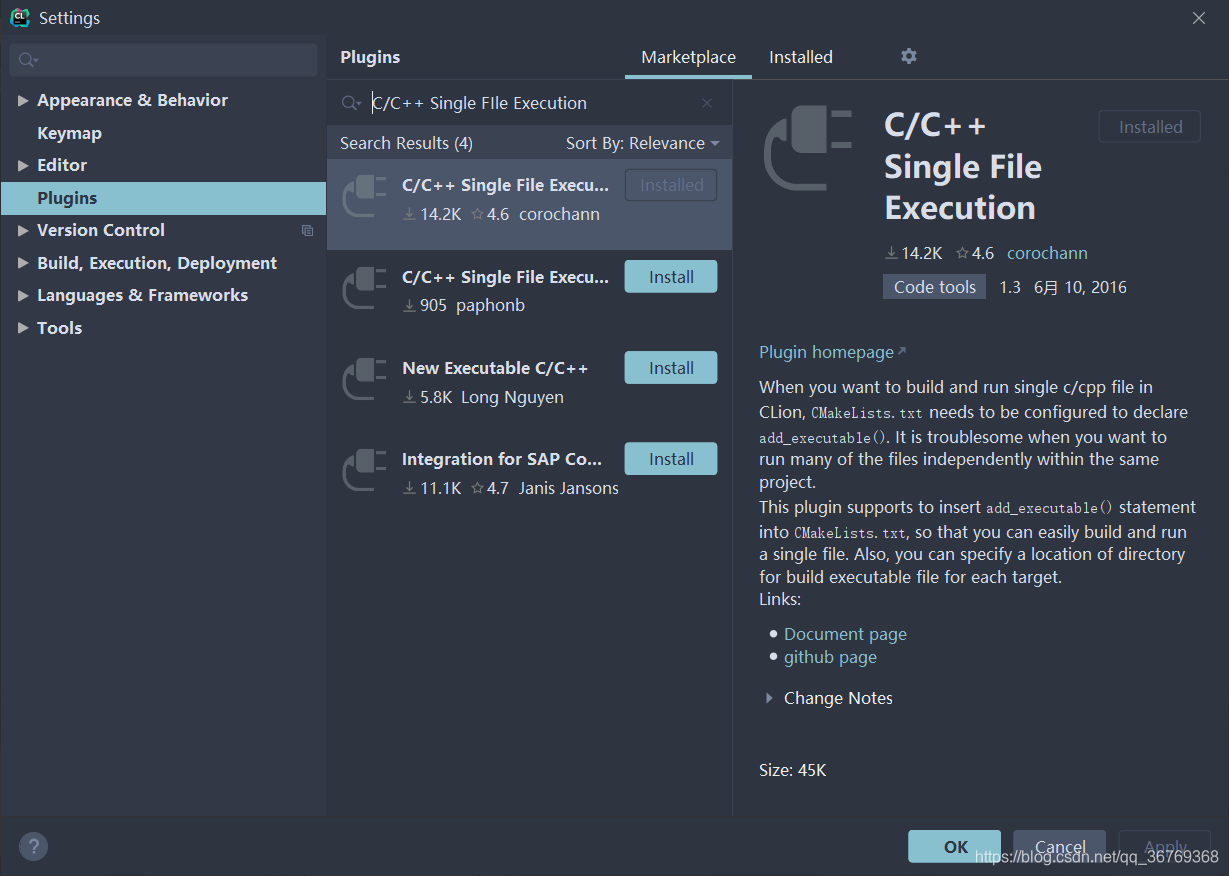Select Keymap in the settings tree

(x=69, y=133)
